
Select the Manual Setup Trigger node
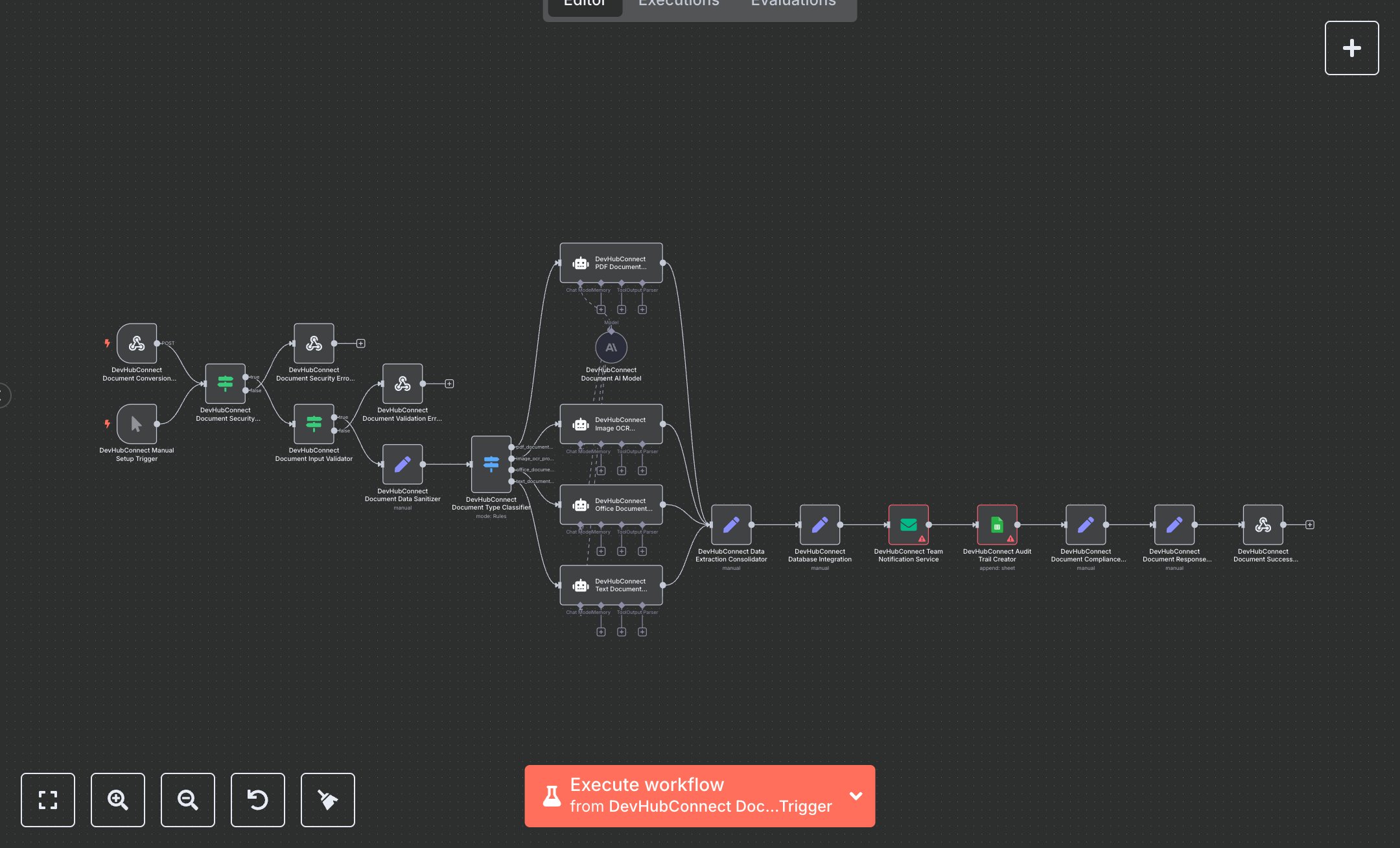pos(137,424)
